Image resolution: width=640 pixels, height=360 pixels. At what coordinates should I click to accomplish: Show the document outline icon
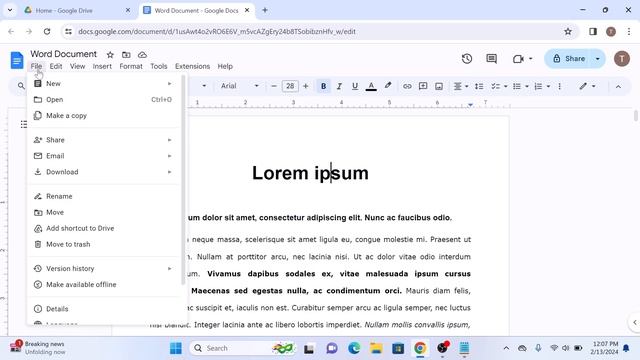tap(24, 124)
